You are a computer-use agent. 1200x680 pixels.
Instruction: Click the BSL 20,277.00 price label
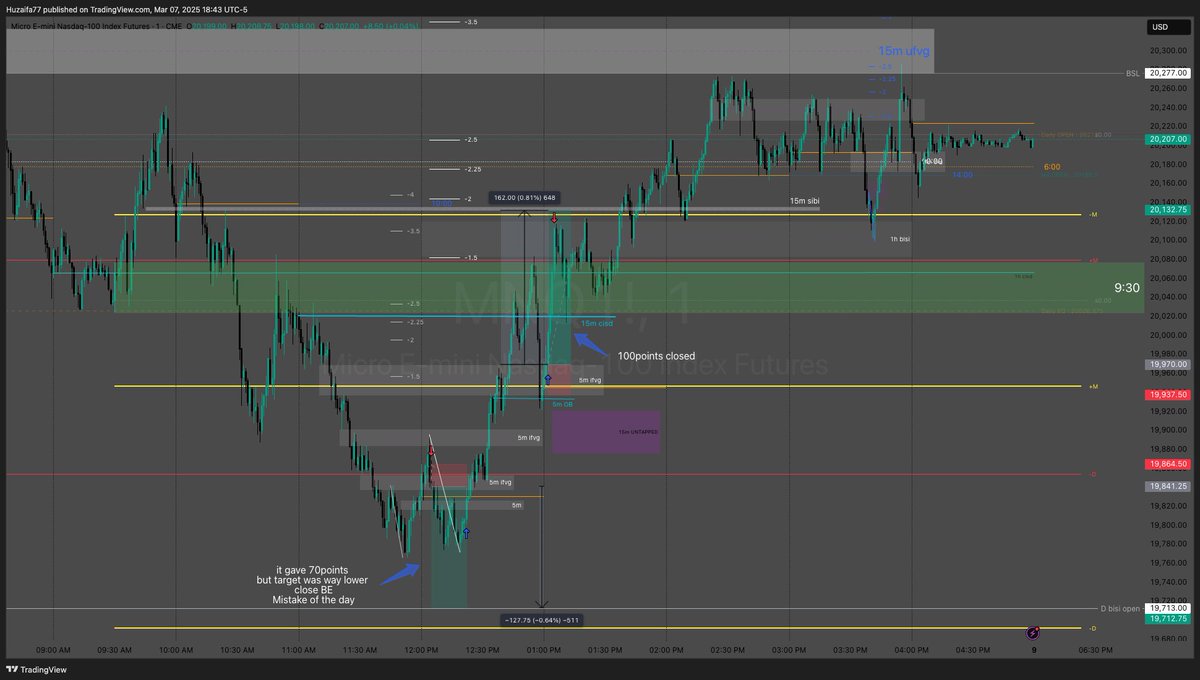pos(1167,73)
